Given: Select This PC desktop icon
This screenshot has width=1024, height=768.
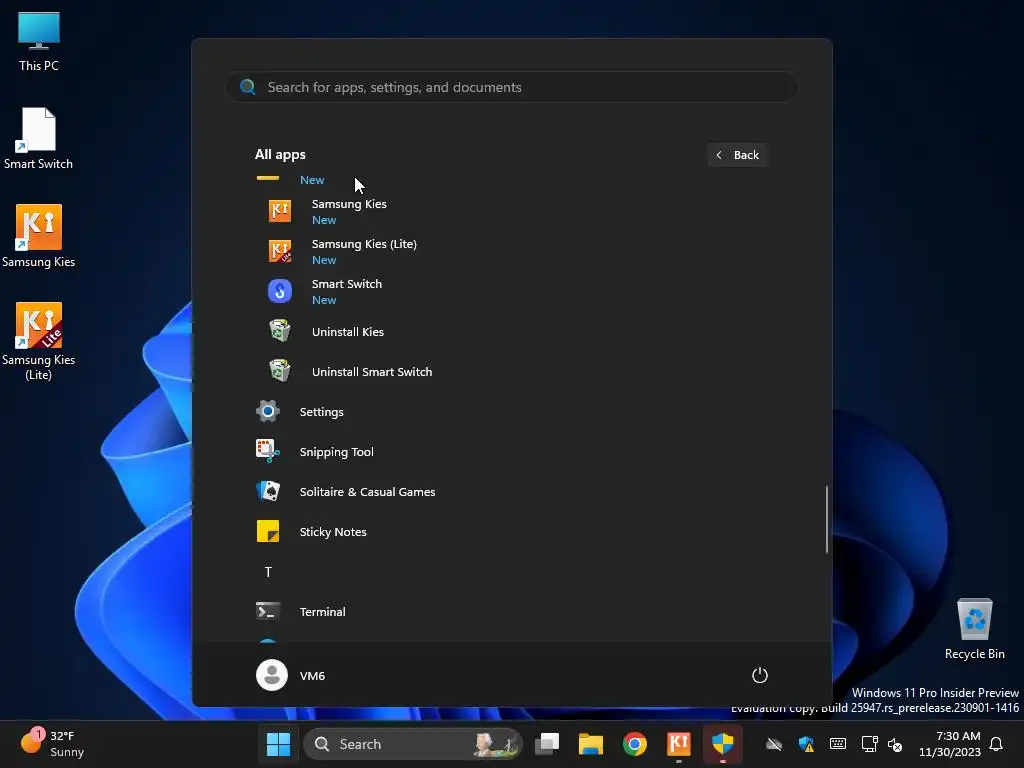Looking at the screenshot, I should point(39,41).
